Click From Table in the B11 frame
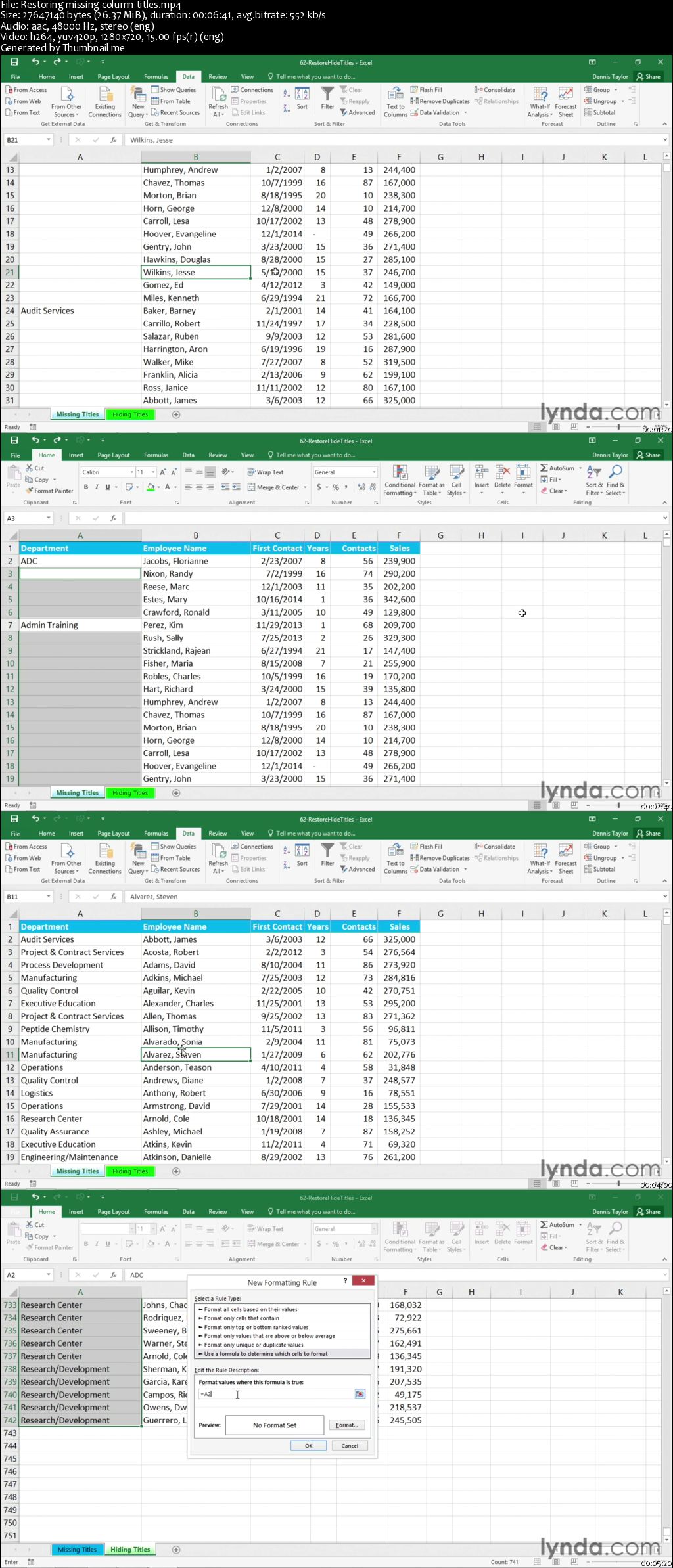Screen dimensions: 673x1568 coord(171,858)
